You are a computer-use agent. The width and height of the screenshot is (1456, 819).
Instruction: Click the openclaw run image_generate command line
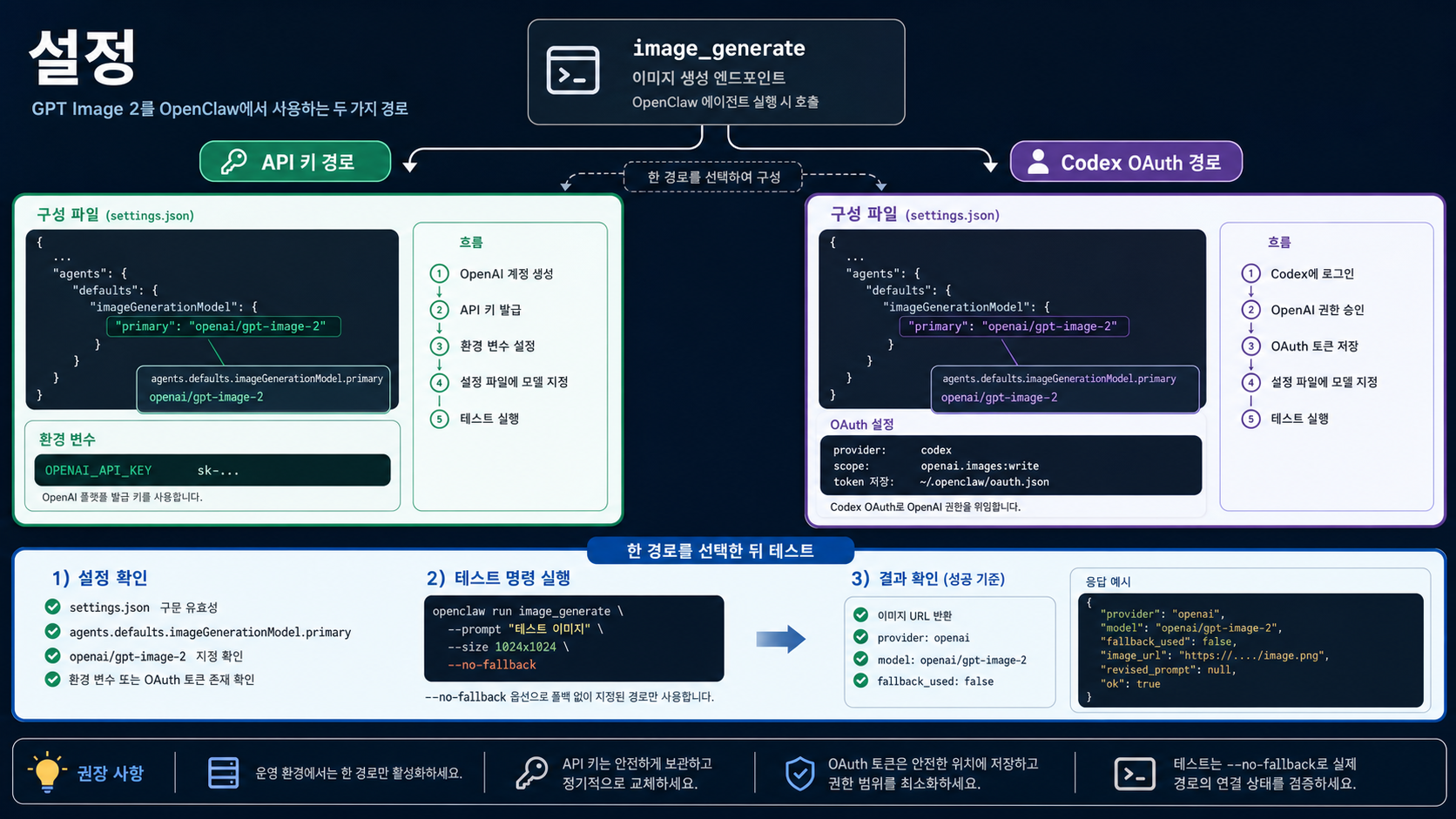click(x=528, y=611)
